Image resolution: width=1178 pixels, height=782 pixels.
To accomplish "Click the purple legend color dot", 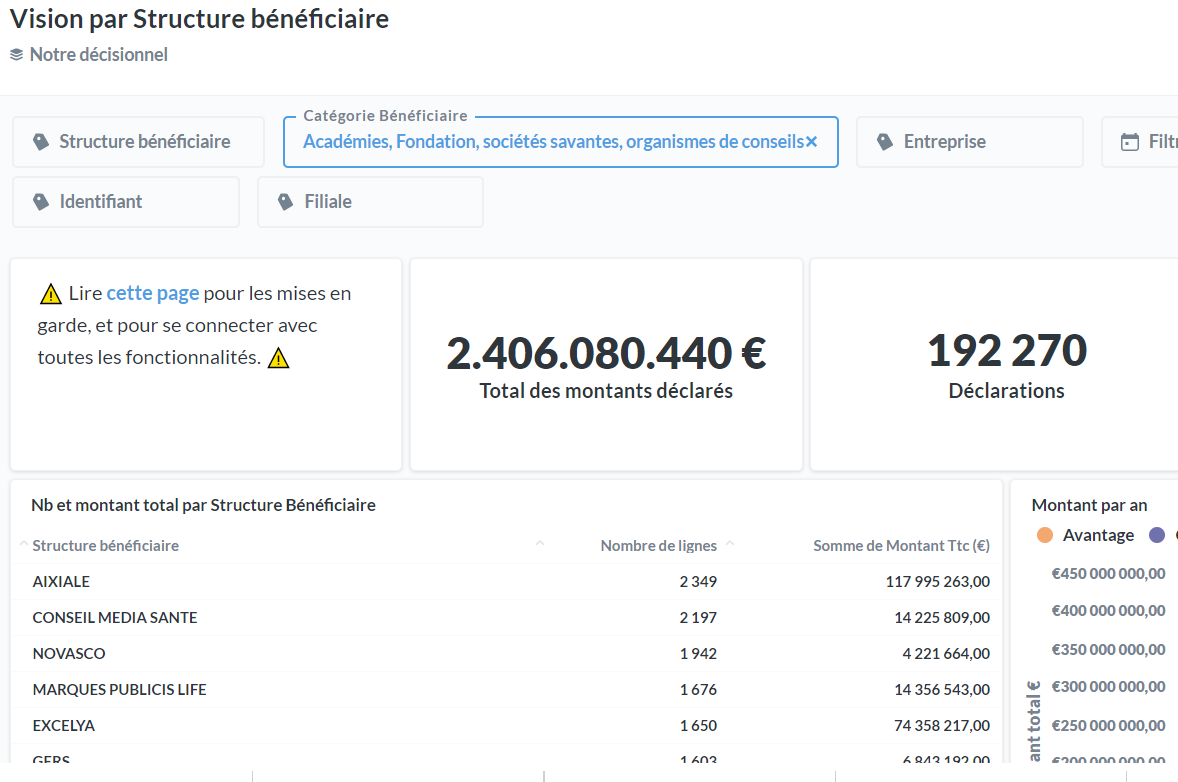I will tap(1157, 535).
